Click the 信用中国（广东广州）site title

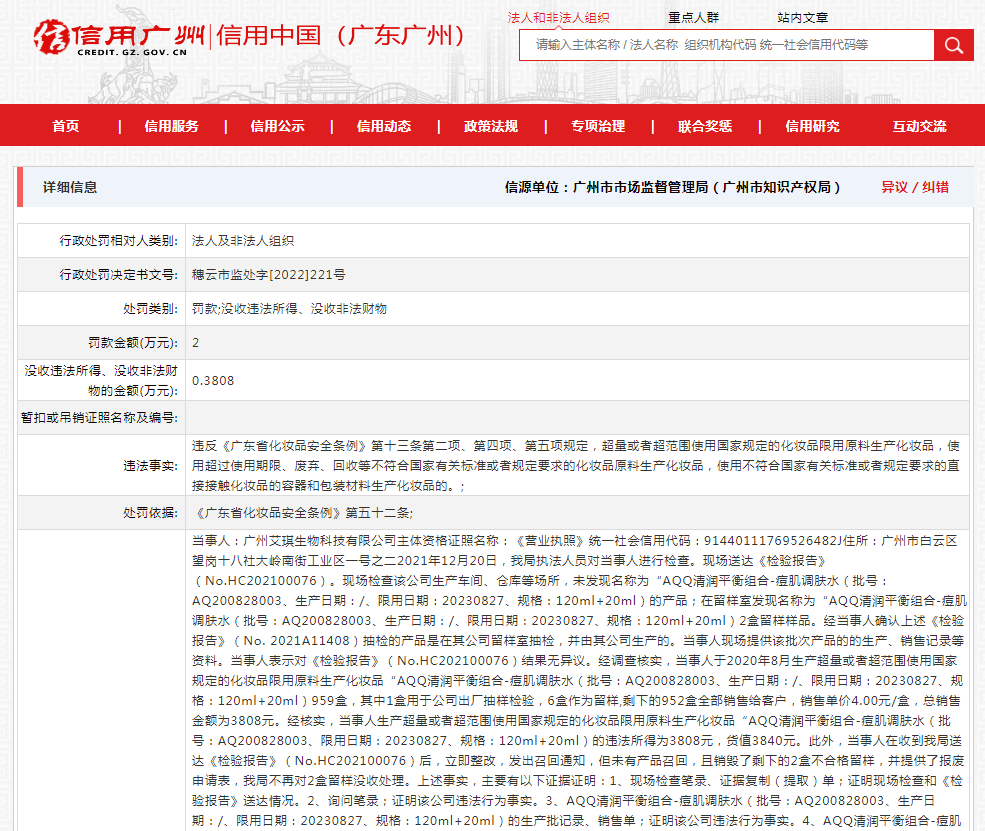(342, 36)
